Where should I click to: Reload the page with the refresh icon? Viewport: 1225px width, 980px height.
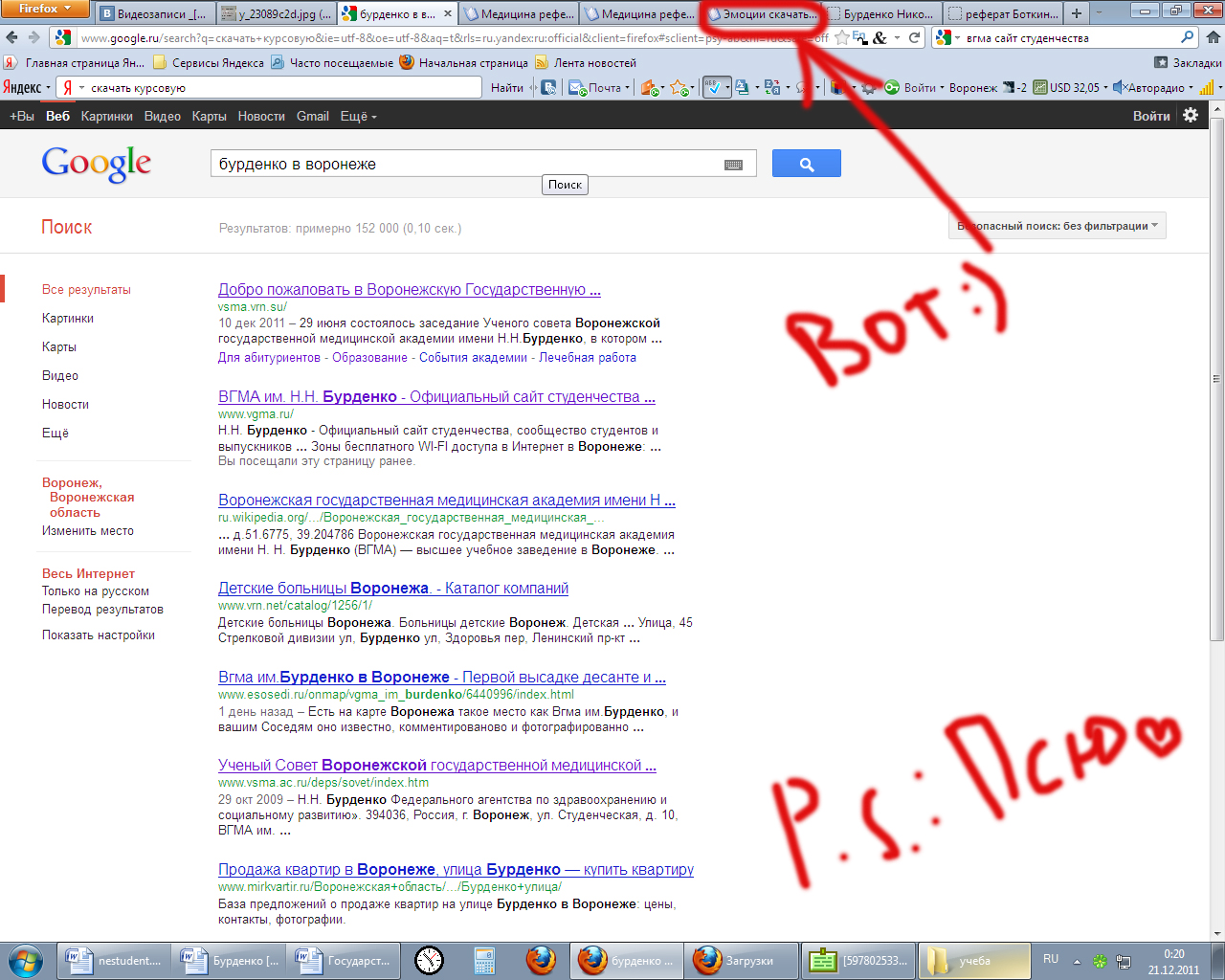914,37
